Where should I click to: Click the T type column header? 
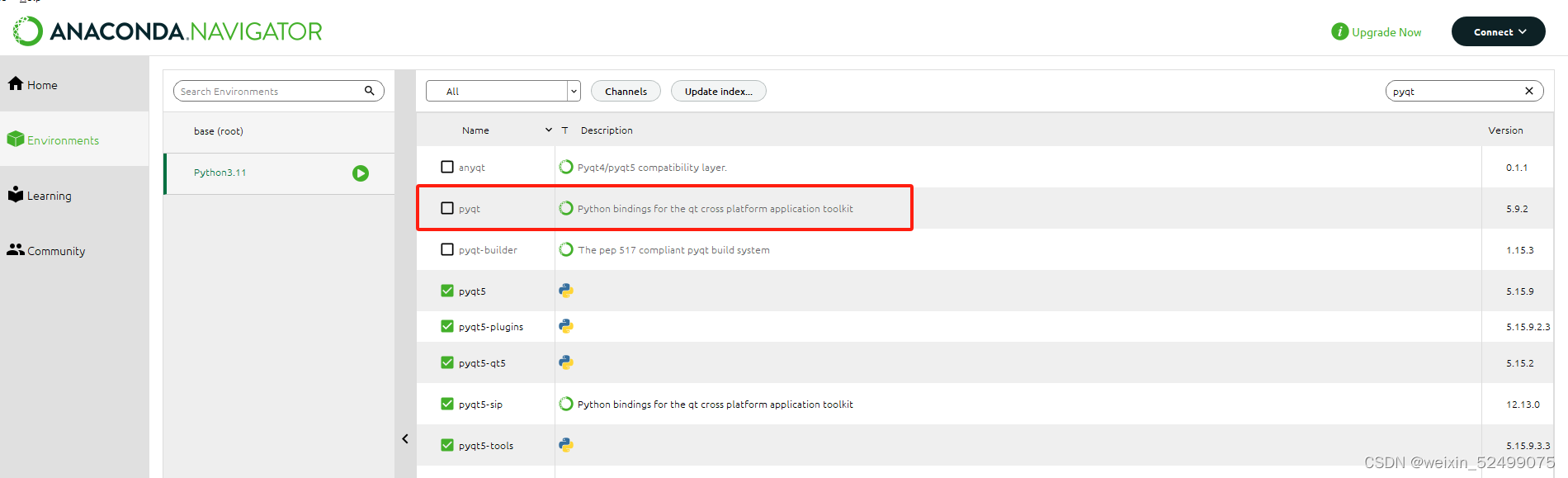point(565,130)
